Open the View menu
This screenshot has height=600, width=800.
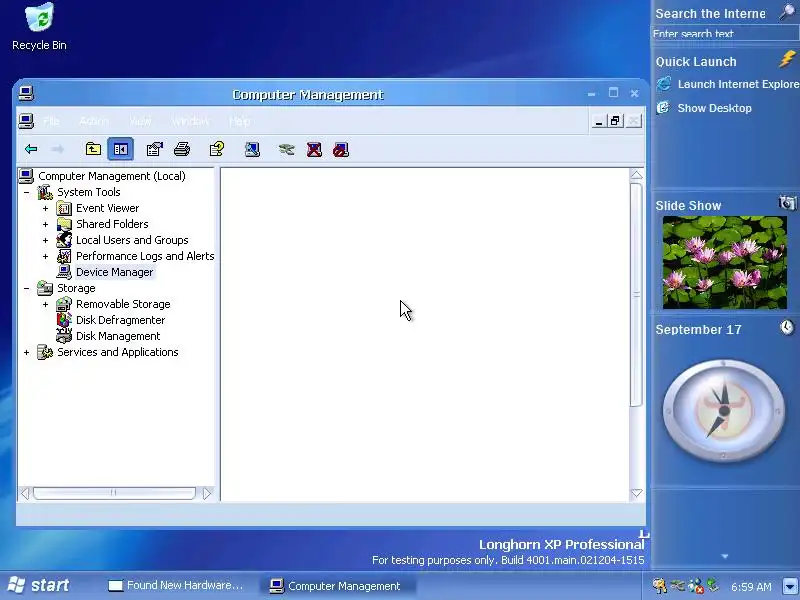pyautogui.click(x=140, y=121)
